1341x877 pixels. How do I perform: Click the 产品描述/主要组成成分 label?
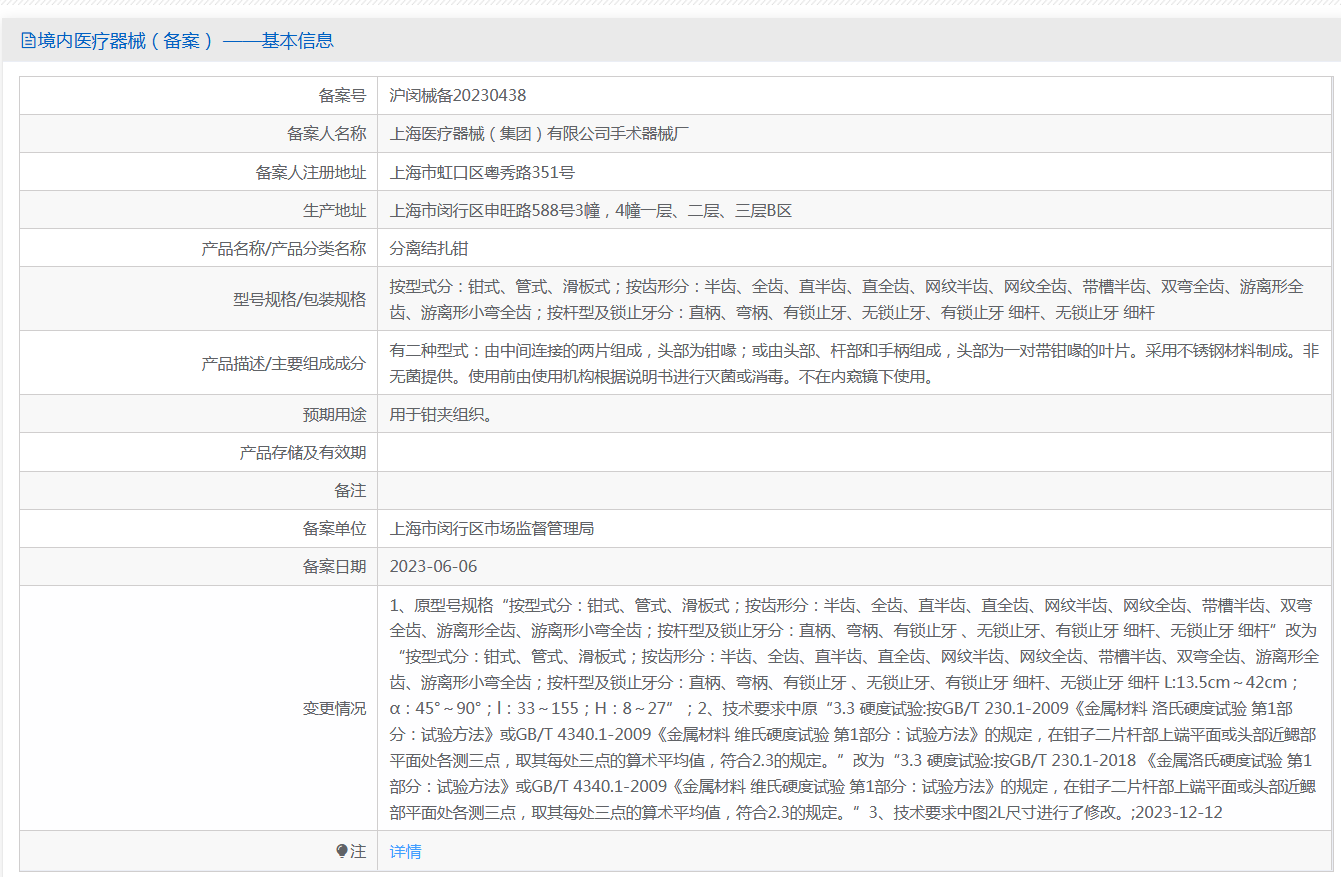284,363
